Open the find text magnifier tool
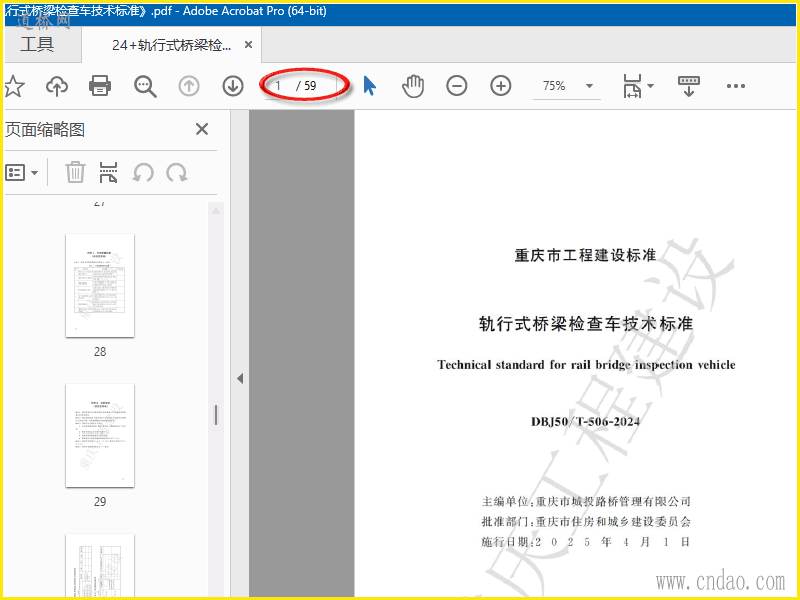The width and height of the screenshot is (800, 600). (145, 86)
